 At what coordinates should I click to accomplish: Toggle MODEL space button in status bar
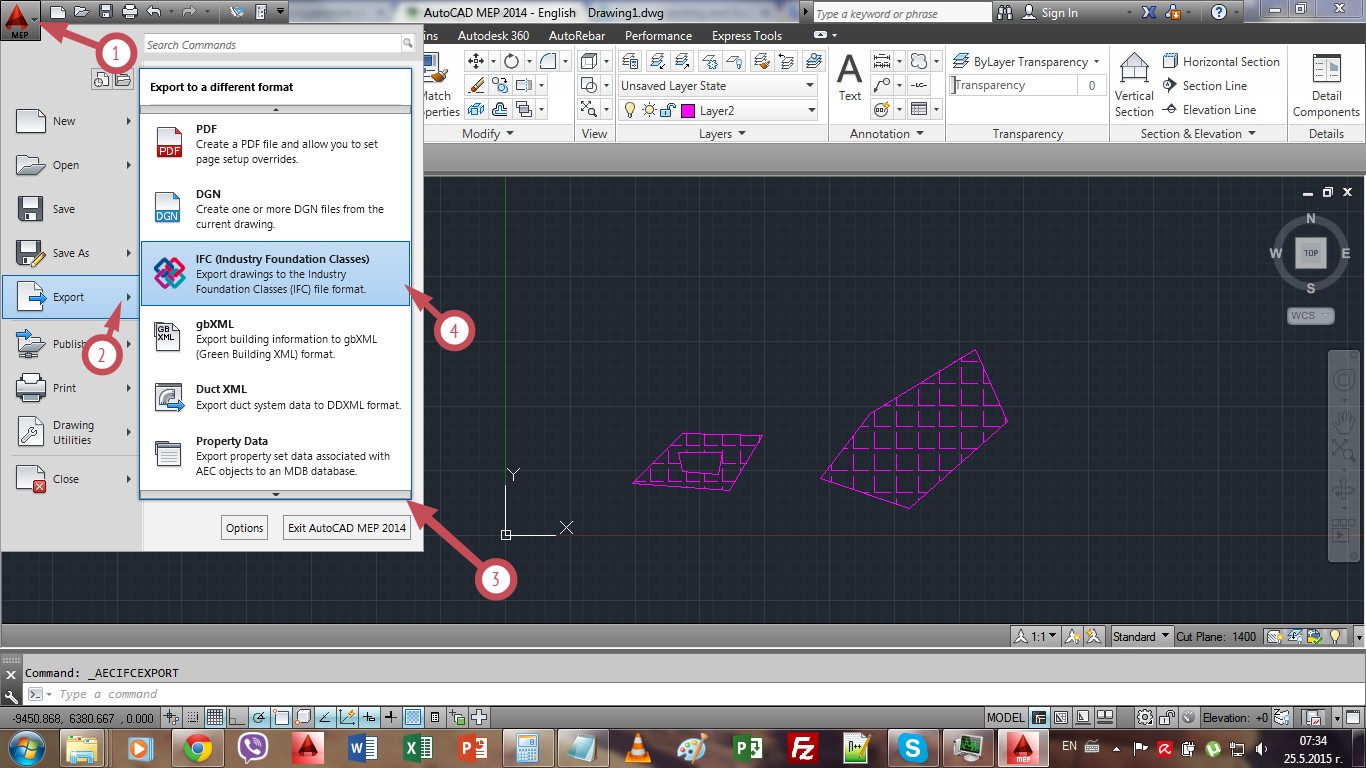click(1005, 717)
